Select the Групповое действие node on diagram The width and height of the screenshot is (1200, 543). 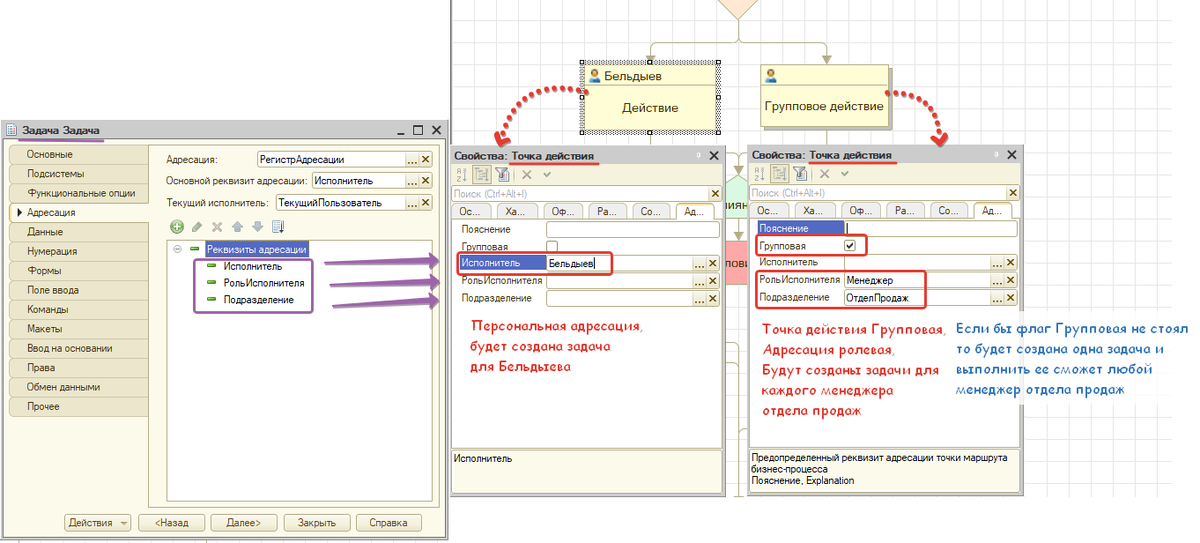click(823, 97)
